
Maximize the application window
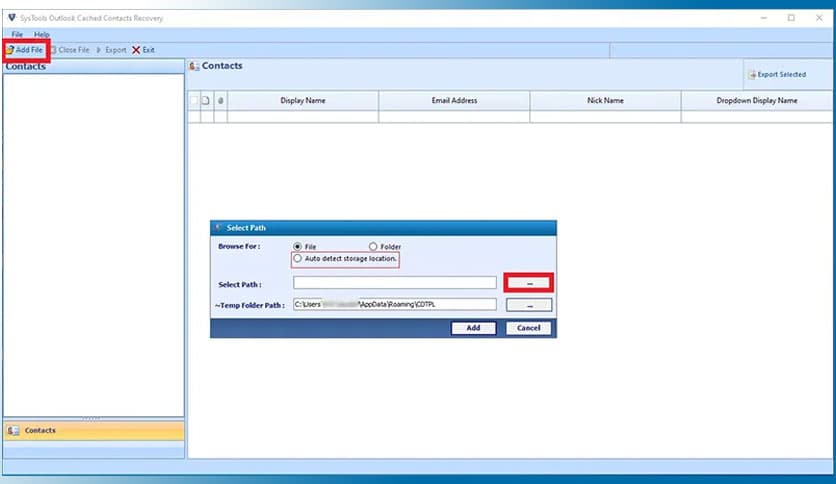click(x=791, y=18)
